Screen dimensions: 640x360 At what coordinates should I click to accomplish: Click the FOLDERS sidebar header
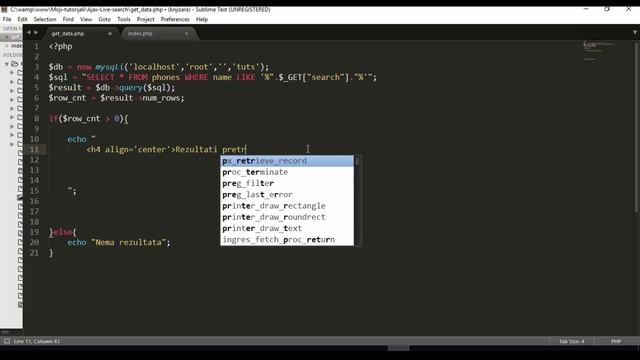point(13,55)
